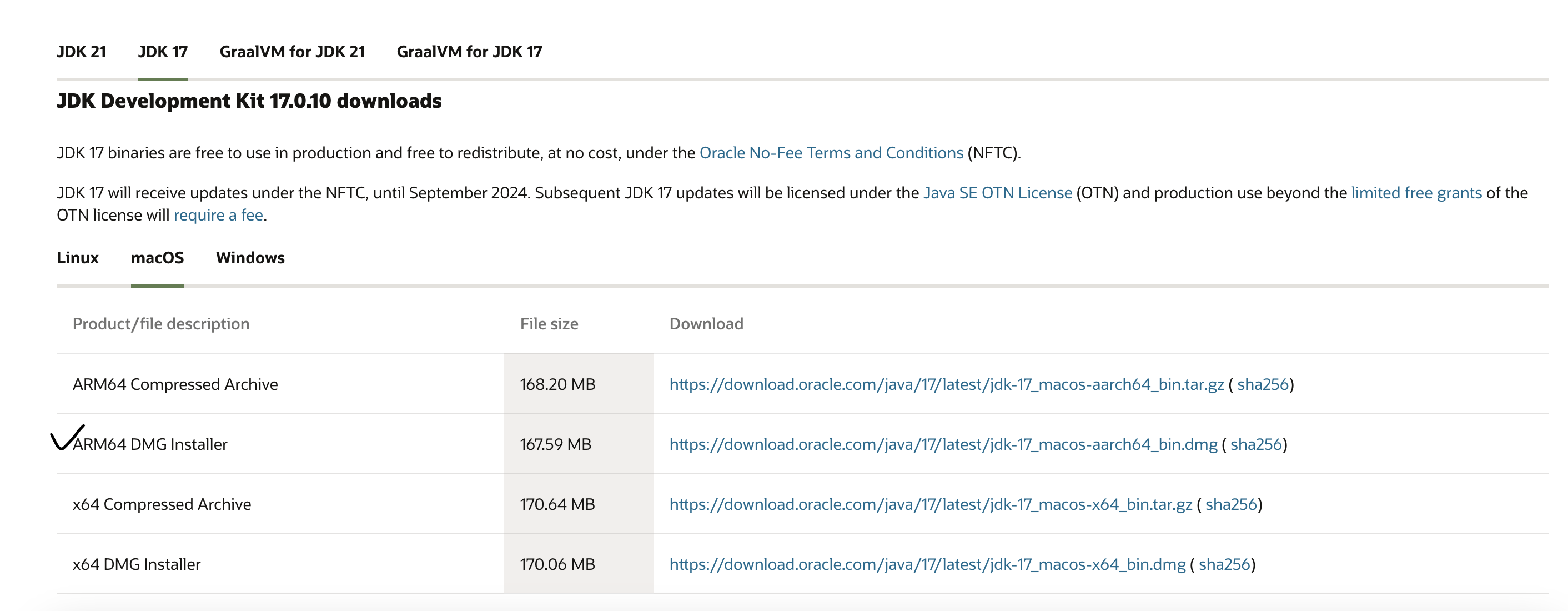Open sha256 for ARM64 Compressed Archive
The image size is (1568, 611).
pyautogui.click(x=1263, y=384)
